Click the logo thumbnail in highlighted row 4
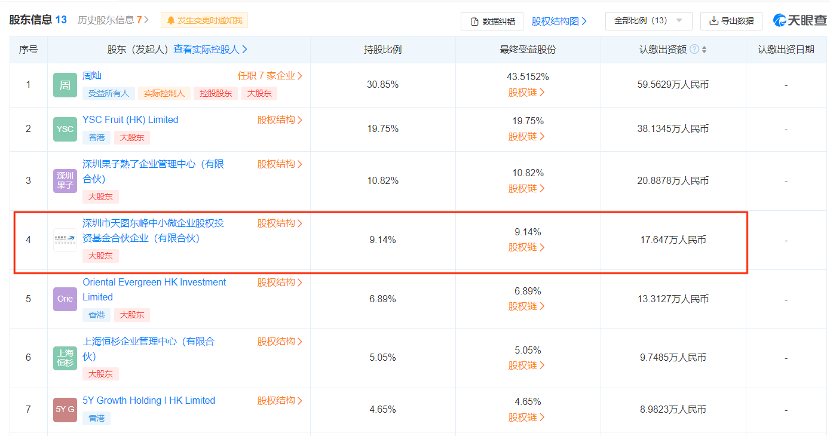The image size is (830, 436). tap(64, 239)
